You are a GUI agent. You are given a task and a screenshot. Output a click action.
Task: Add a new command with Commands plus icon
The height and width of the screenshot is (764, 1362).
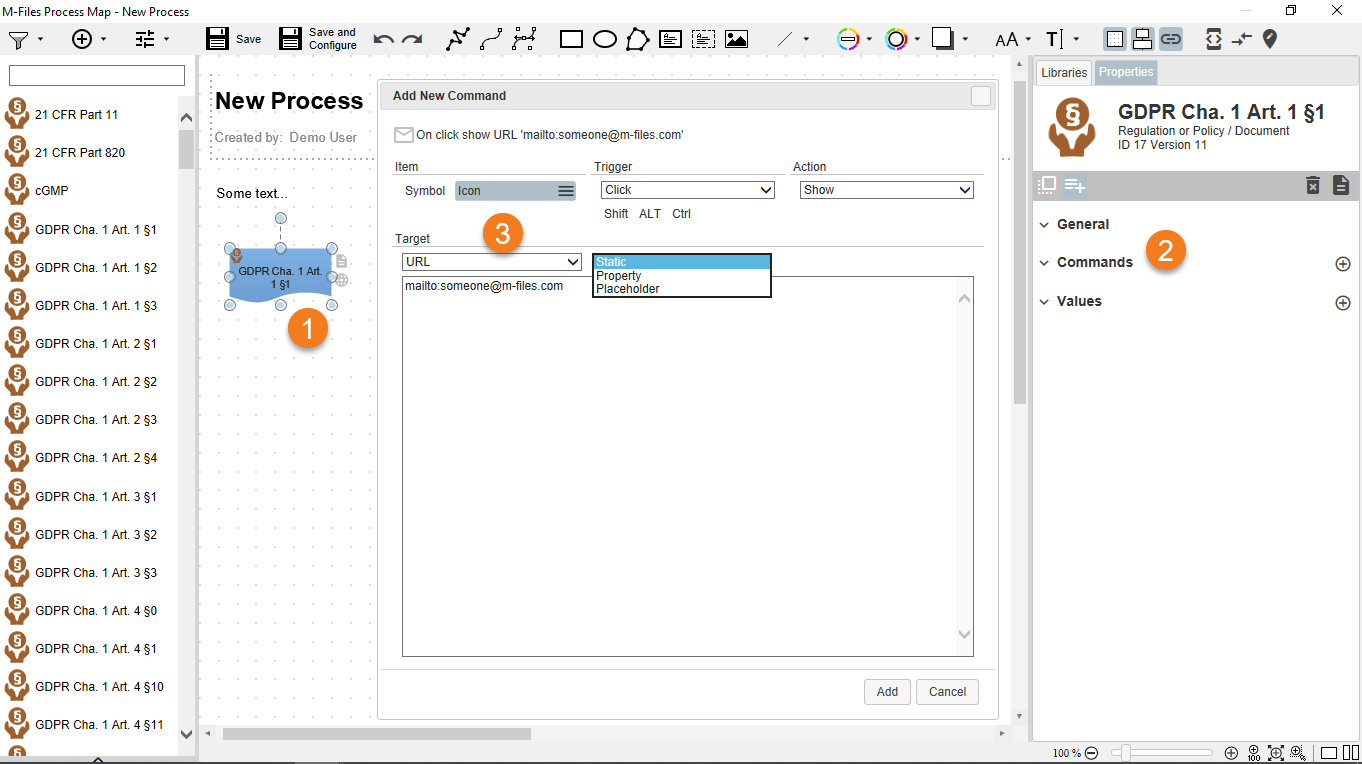coord(1343,264)
